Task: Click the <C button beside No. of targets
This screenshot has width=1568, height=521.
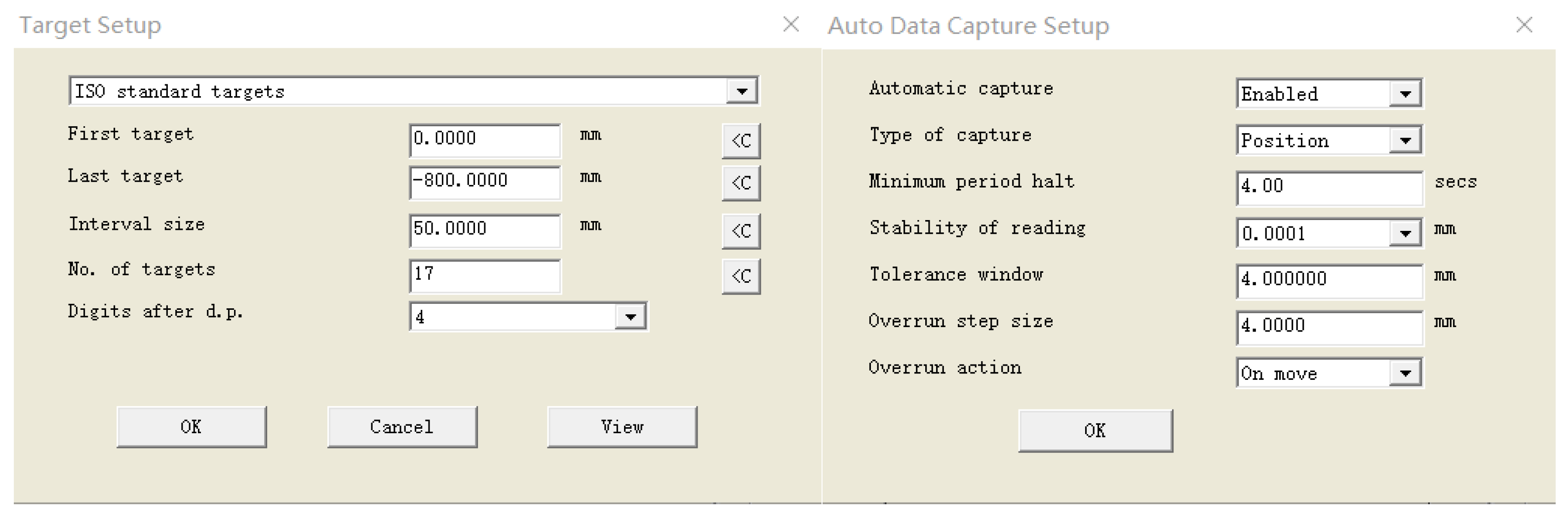Action: (x=741, y=277)
